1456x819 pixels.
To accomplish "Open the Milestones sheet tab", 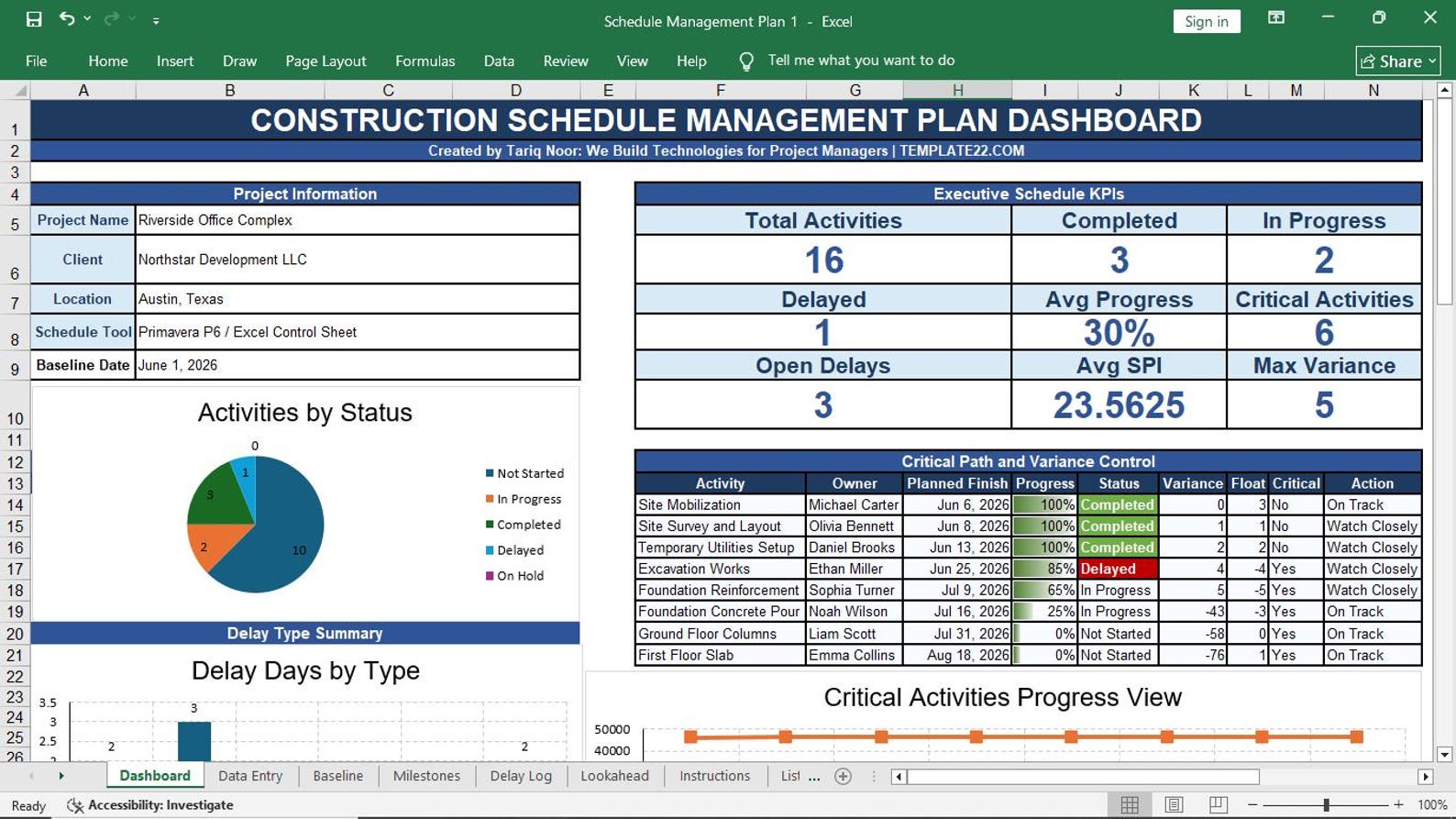I will [426, 776].
